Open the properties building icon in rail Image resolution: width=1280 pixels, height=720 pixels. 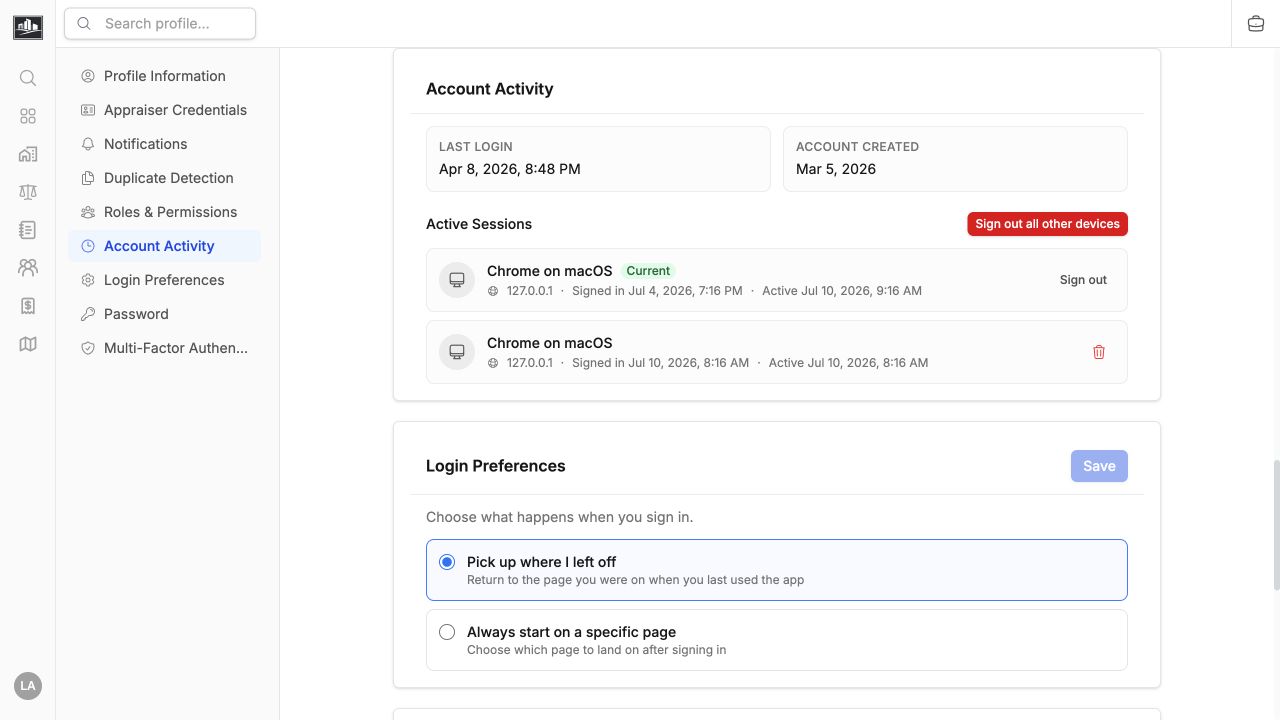[x=28, y=154]
